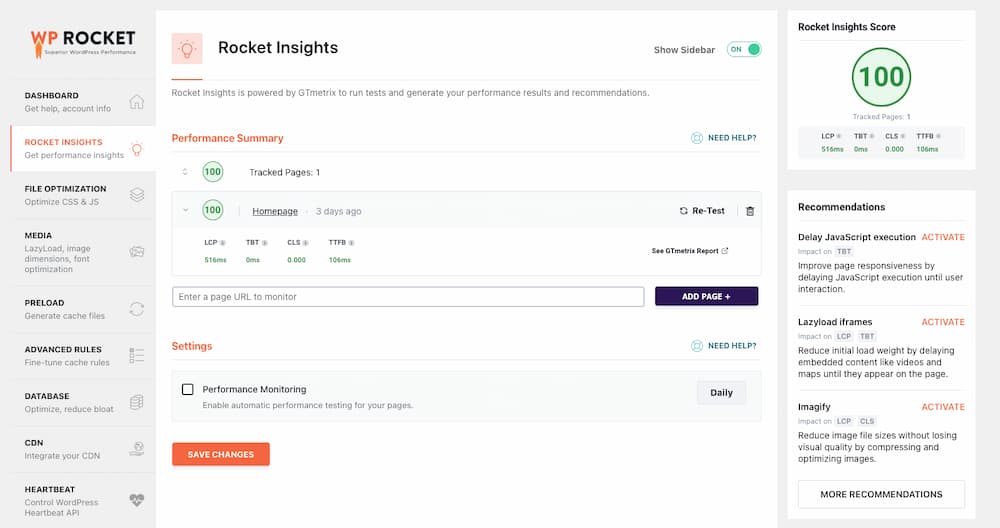Screen dimensions: 1000x528
Task: Click the '3 days ago' timestamp
Action: [339, 211]
